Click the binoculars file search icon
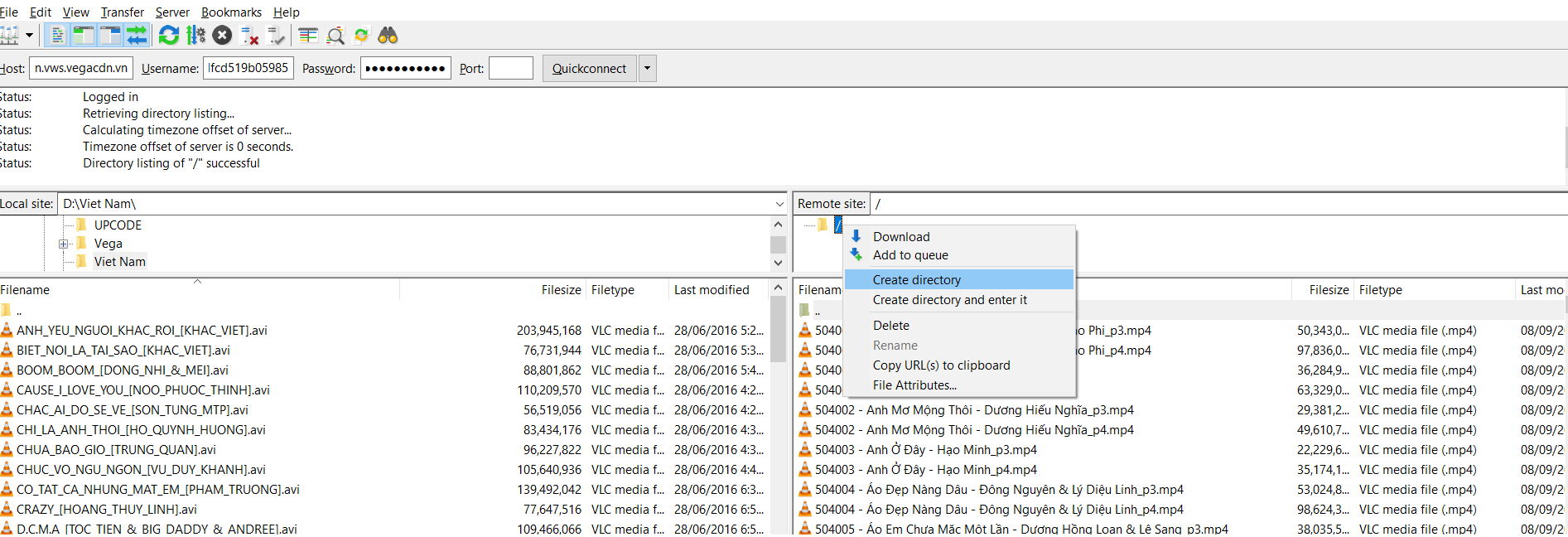 point(388,36)
